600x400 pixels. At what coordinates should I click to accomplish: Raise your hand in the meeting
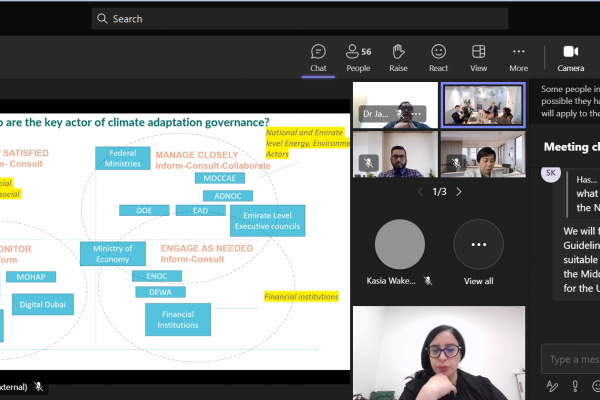398,57
